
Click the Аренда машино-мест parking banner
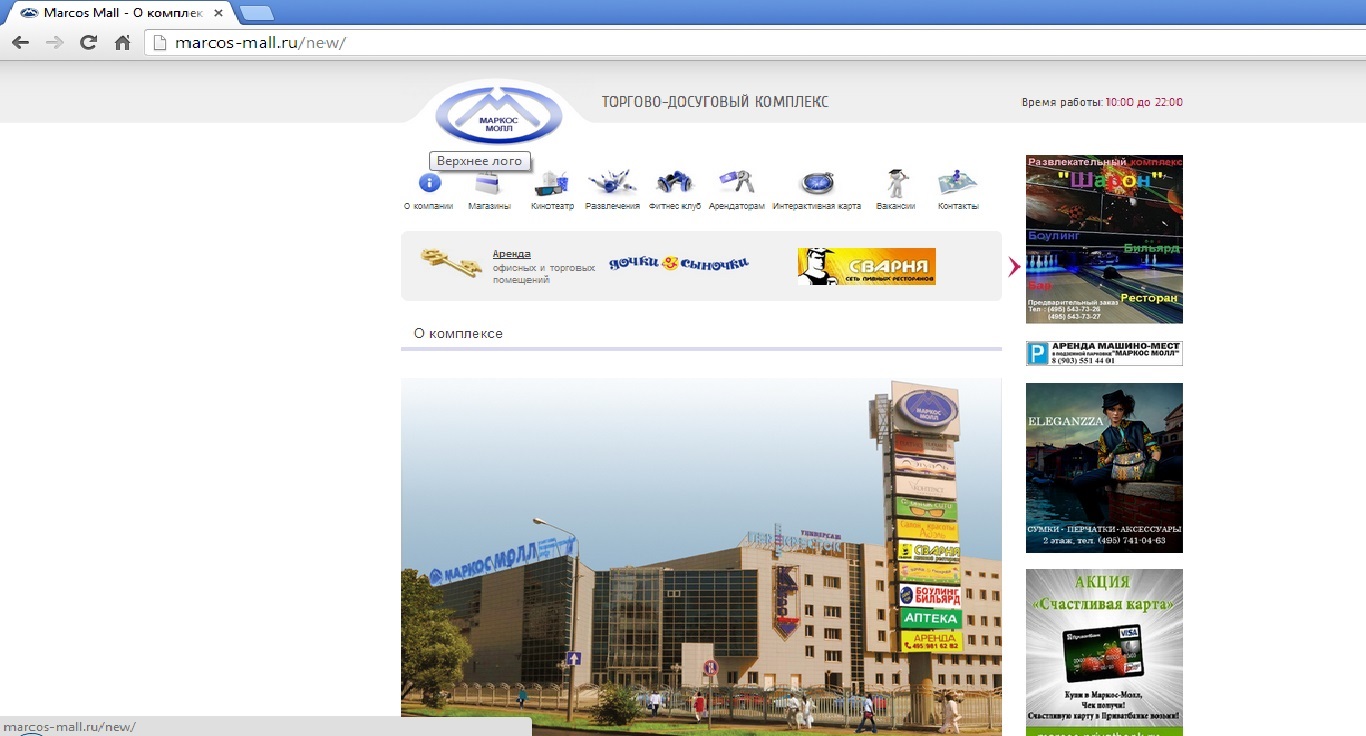tap(1104, 353)
